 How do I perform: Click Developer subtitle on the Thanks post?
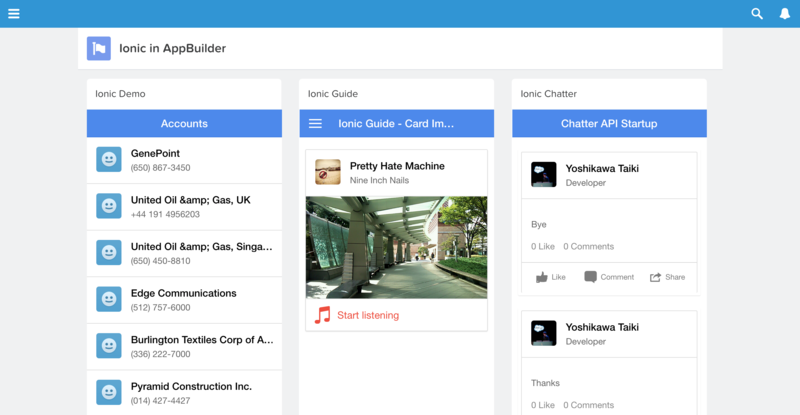coord(585,341)
